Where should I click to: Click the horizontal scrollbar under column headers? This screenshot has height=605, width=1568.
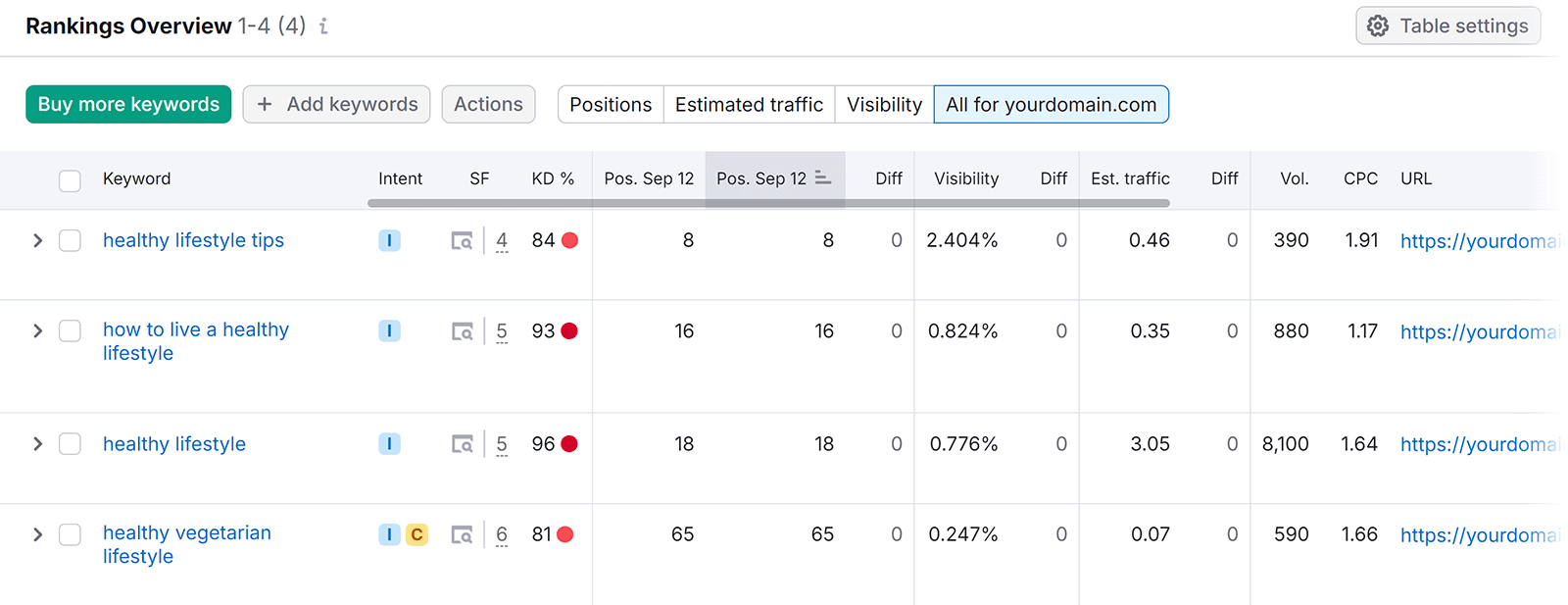[x=768, y=204]
